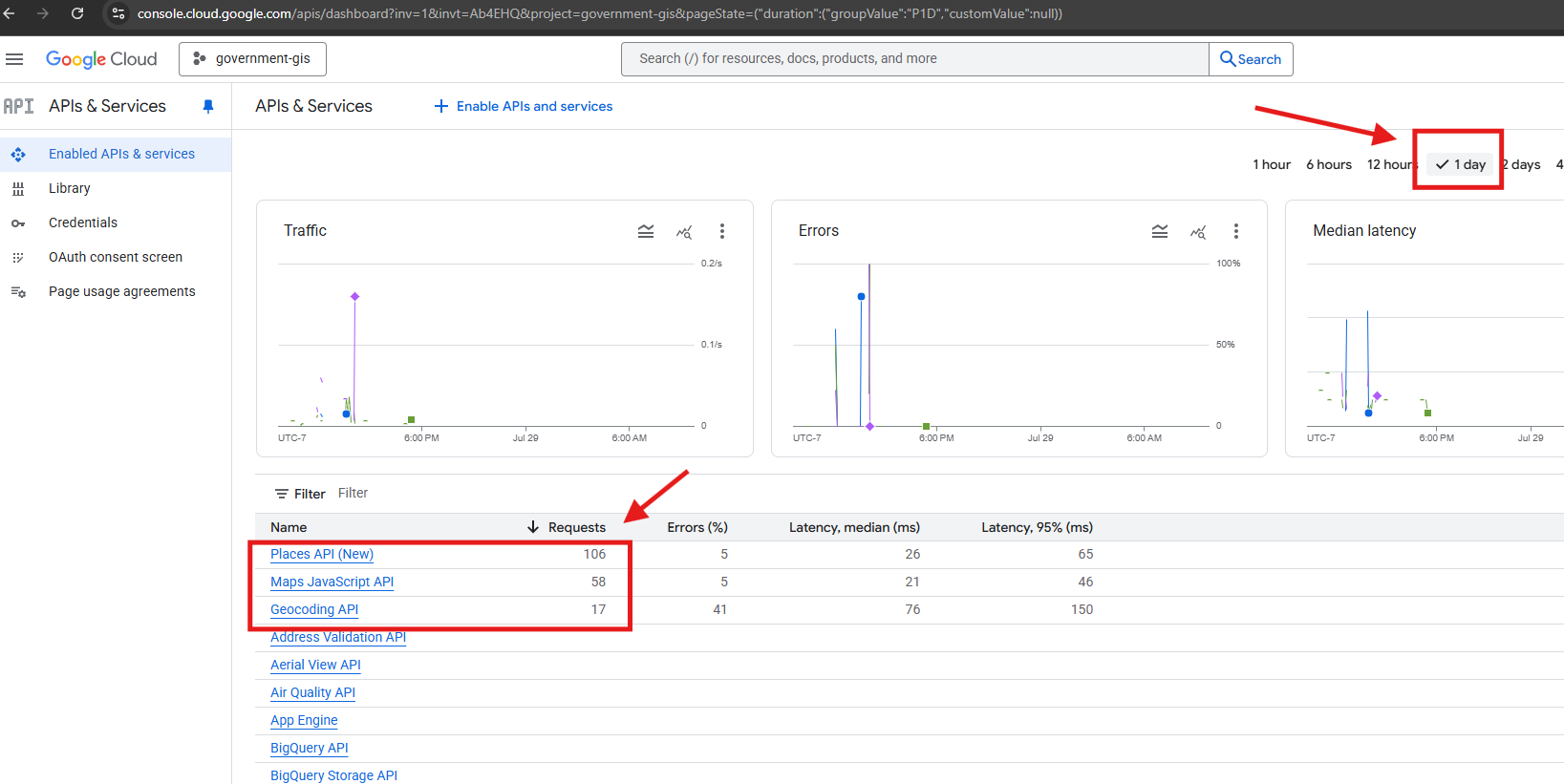Click the 106 requests value for Places API
This screenshot has height=784, width=1564.
594,554
